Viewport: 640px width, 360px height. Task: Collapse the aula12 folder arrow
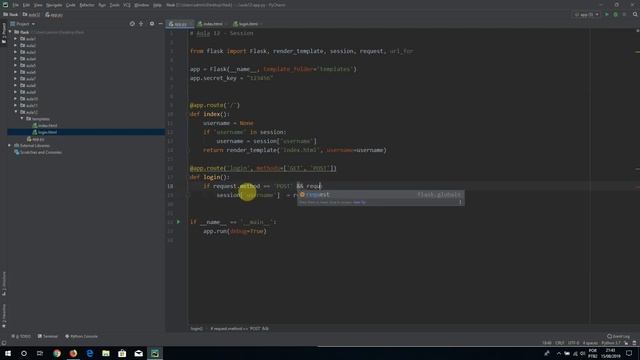point(16,112)
